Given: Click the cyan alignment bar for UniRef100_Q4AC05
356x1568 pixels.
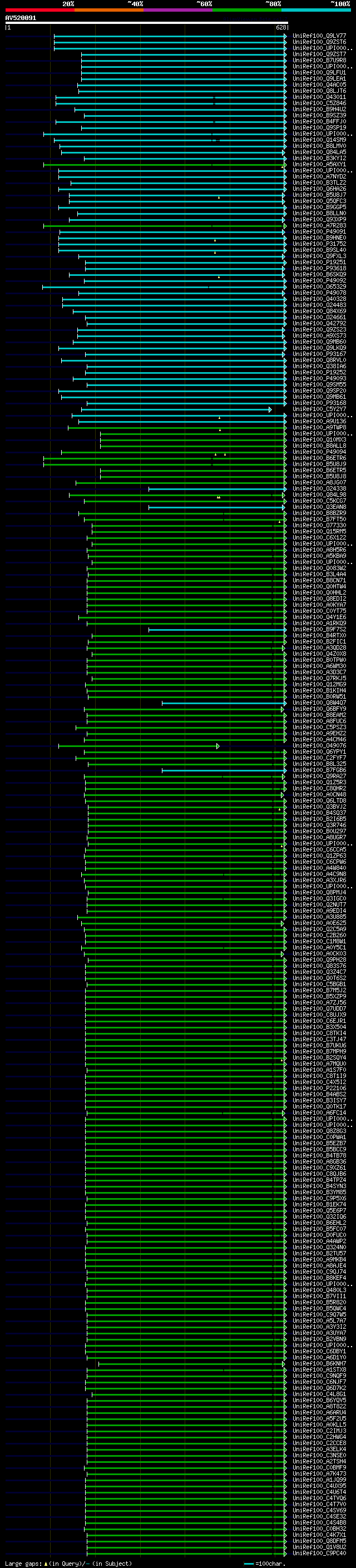Looking at the screenshot, I should [182, 85].
